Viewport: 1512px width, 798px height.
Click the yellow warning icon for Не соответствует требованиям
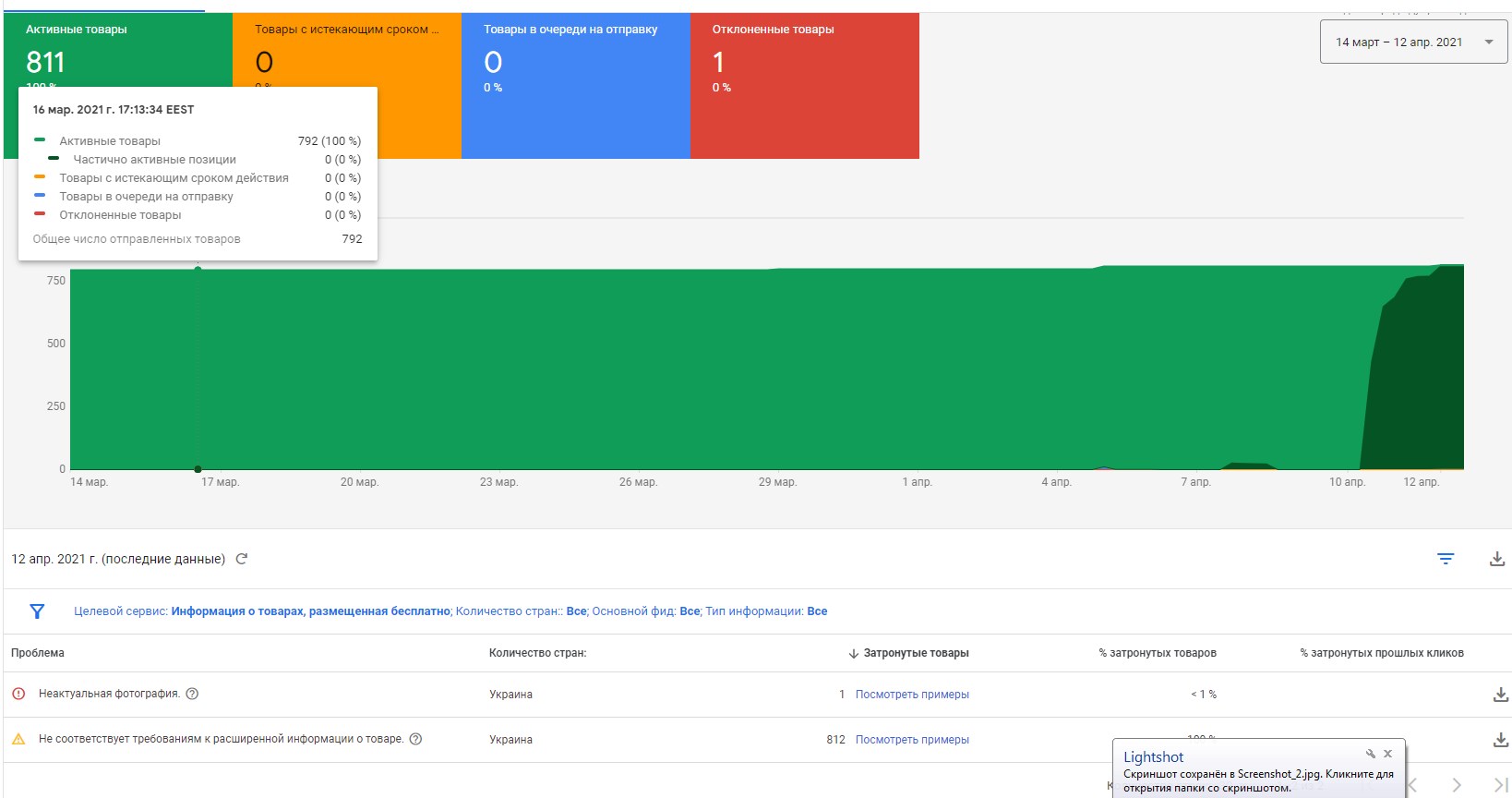pyautogui.click(x=18, y=739)
